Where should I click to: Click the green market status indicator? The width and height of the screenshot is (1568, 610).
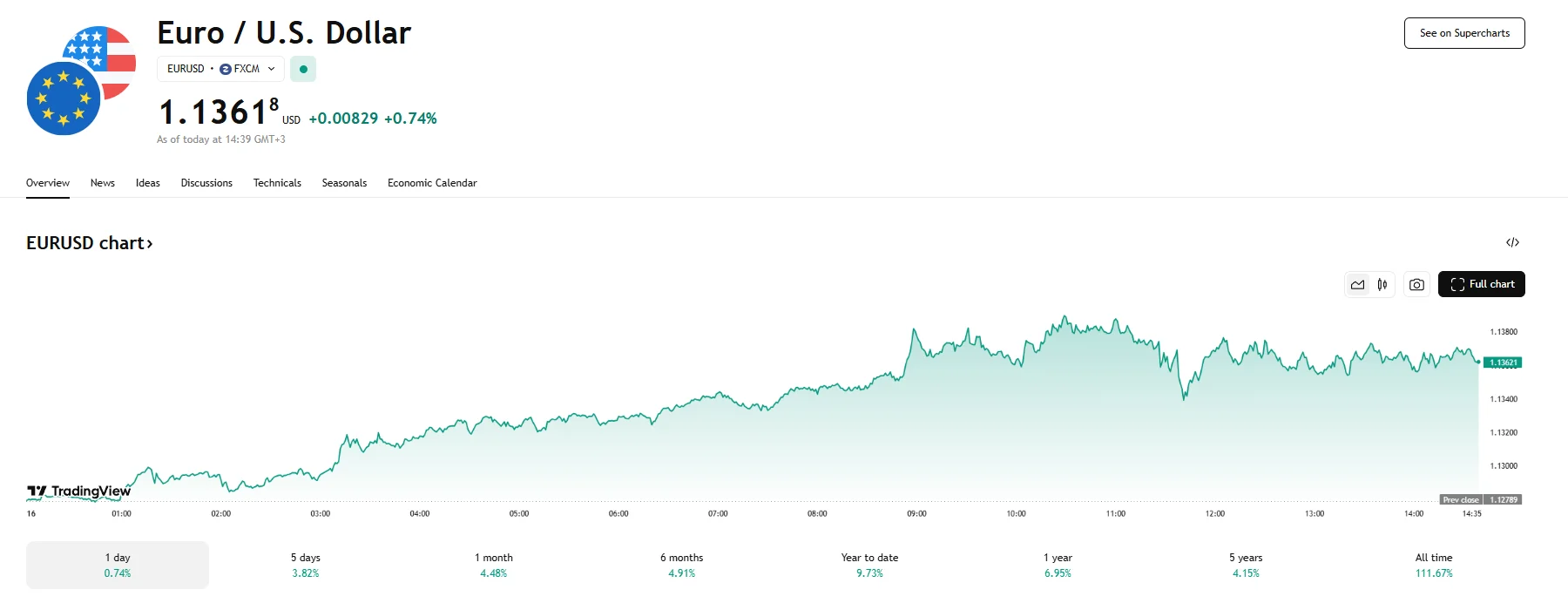coord(303,69)
